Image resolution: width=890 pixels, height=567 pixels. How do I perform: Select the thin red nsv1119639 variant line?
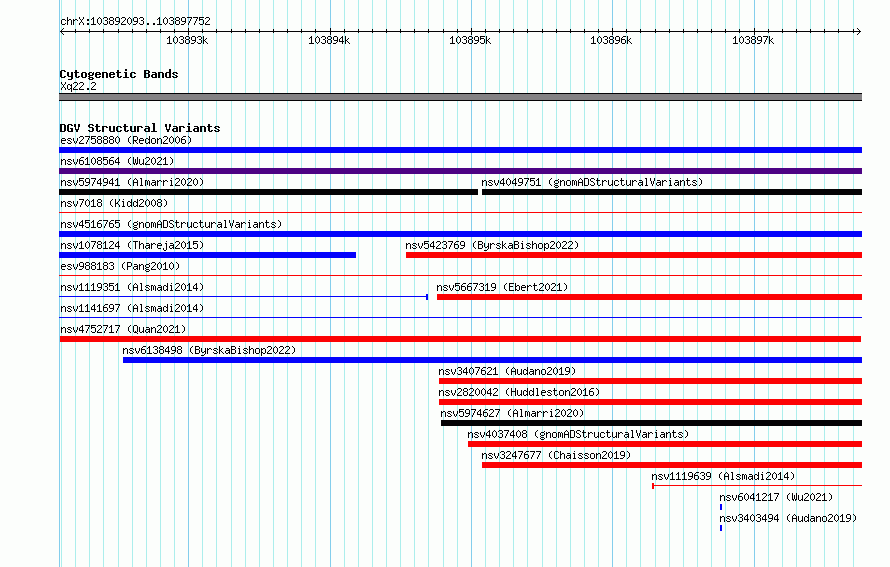(757, 486)
